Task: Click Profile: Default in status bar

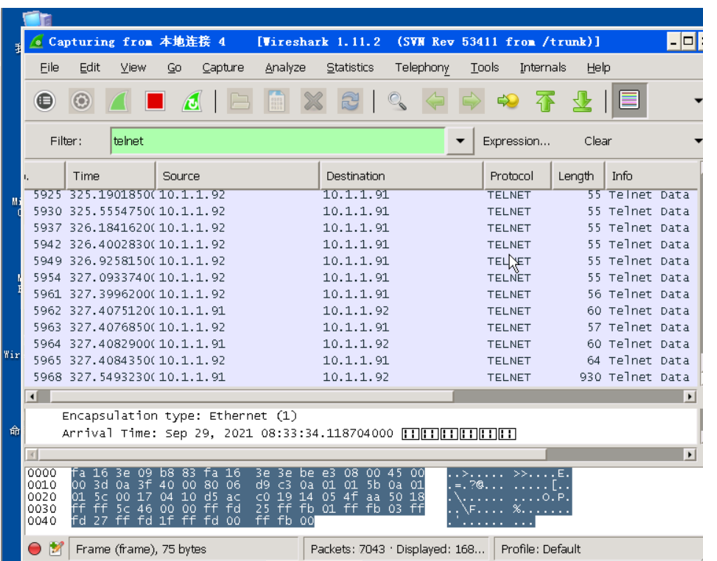Action: 540,549
